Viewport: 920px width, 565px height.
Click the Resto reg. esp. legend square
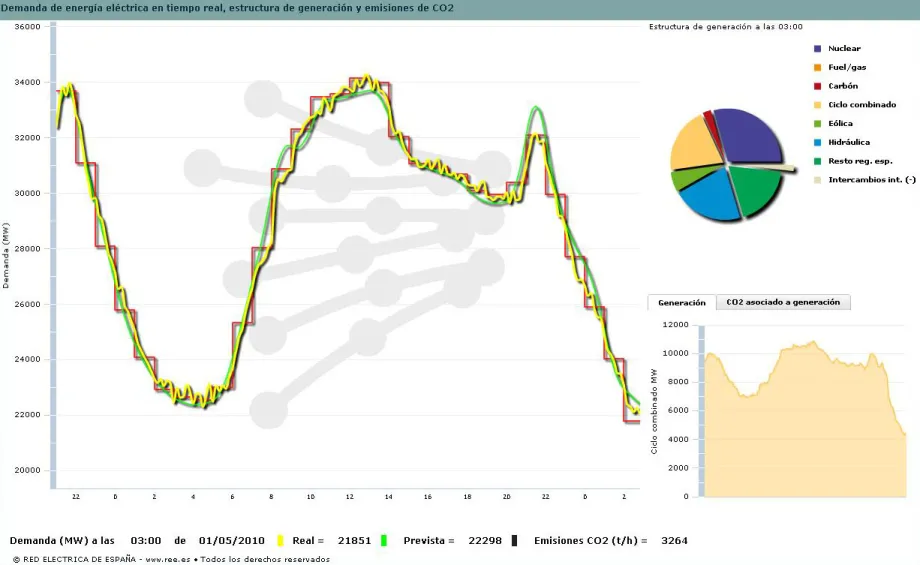pyautogui.click(x=817, y=161)
